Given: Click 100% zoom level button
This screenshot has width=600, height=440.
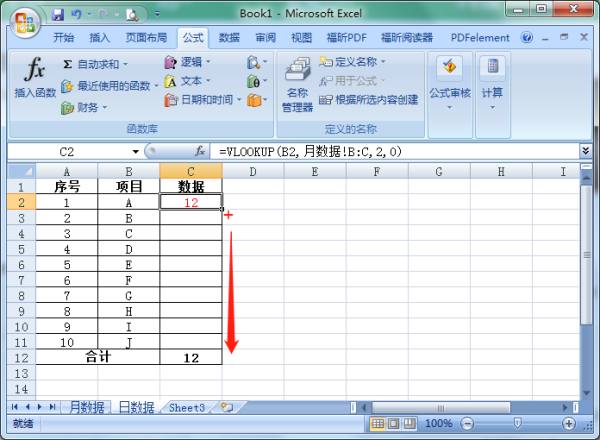Looking at the screenshot, I should 439,424.
